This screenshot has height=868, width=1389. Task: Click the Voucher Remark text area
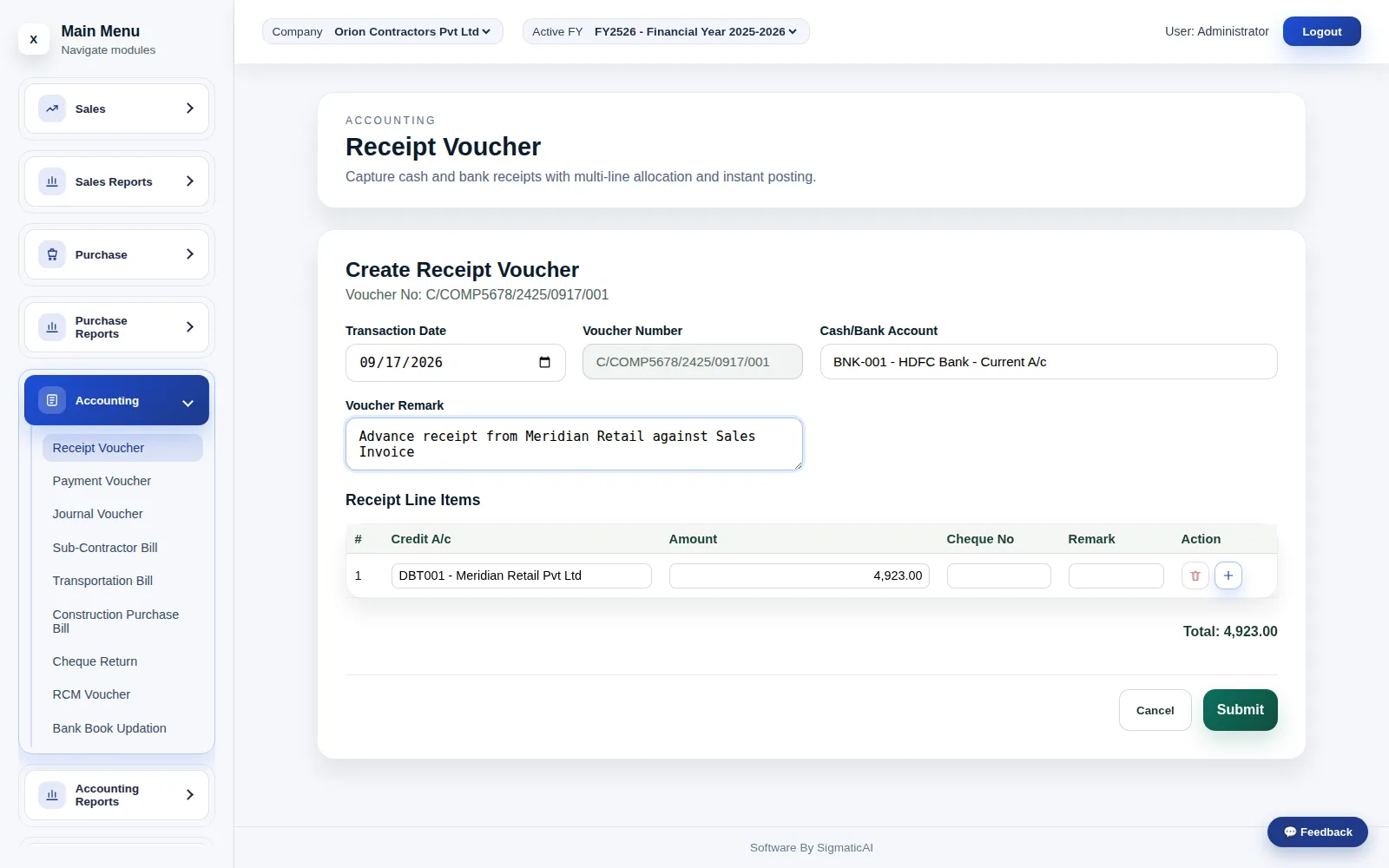coord(574,444)
